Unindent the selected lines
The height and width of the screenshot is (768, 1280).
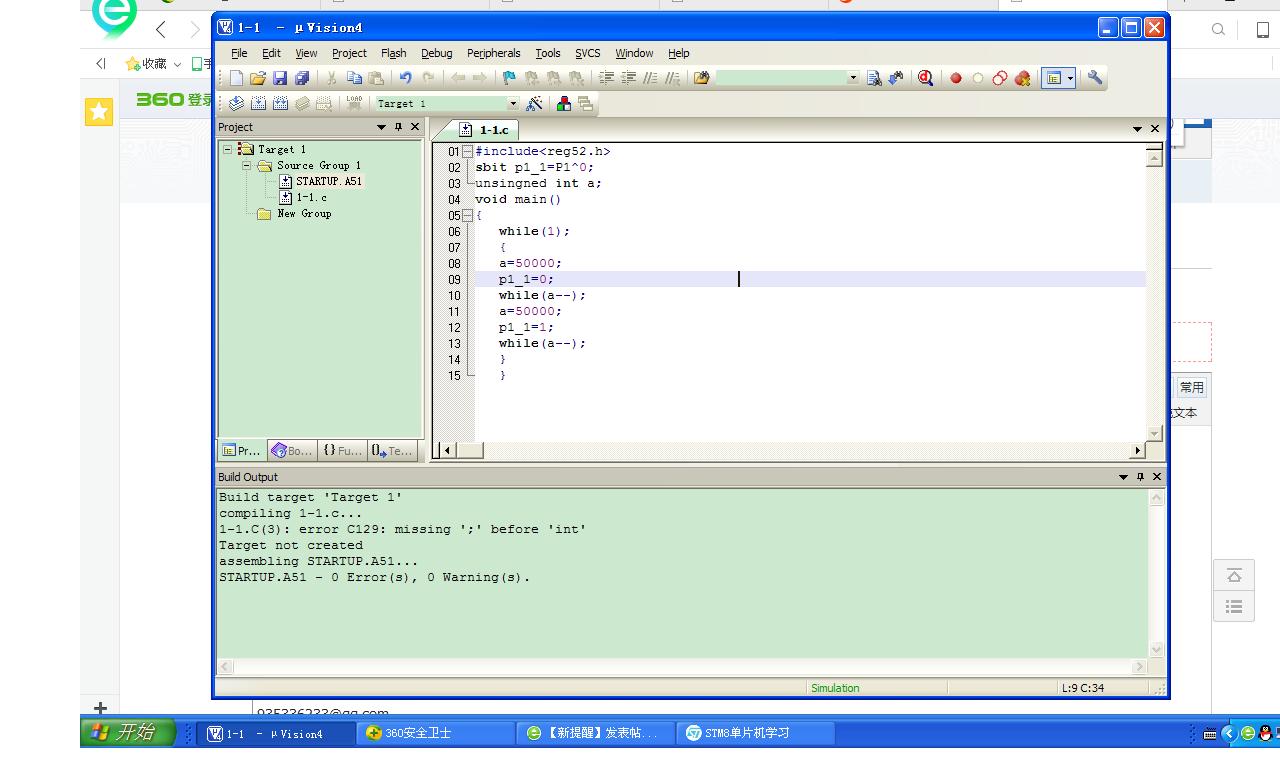[x=629, y=78]
